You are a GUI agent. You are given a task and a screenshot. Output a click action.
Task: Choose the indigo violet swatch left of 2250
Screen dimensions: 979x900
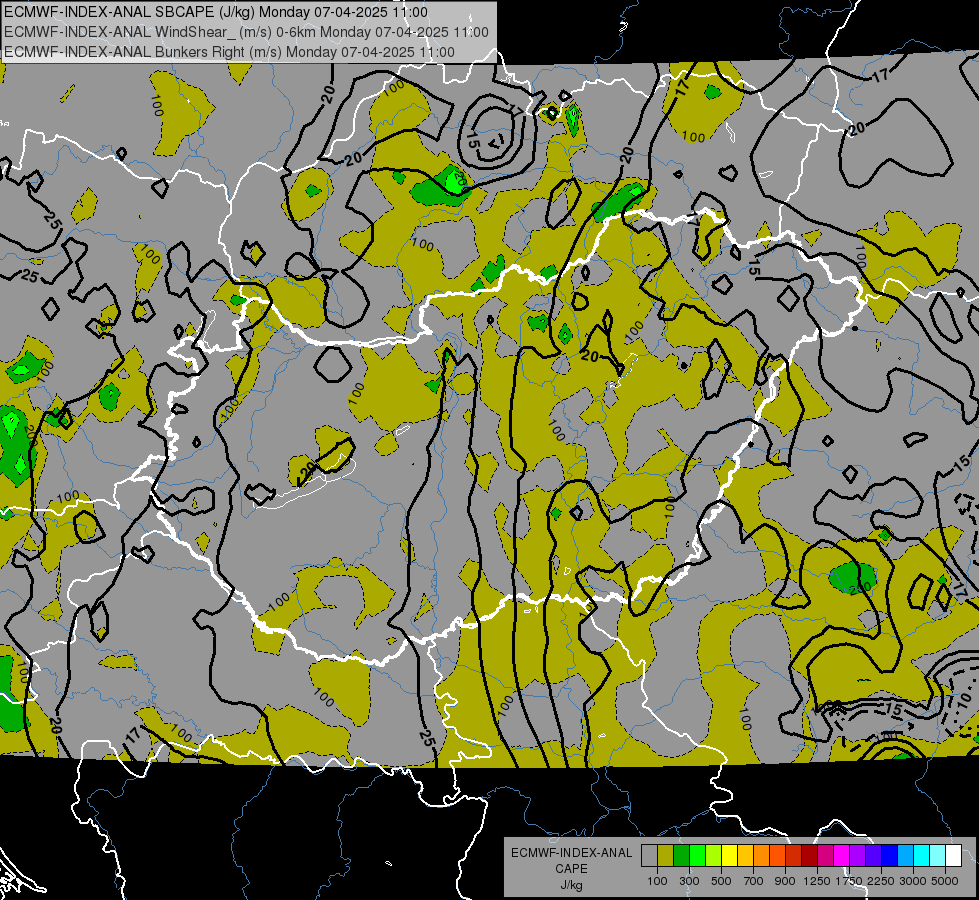(x=873, y=855)
